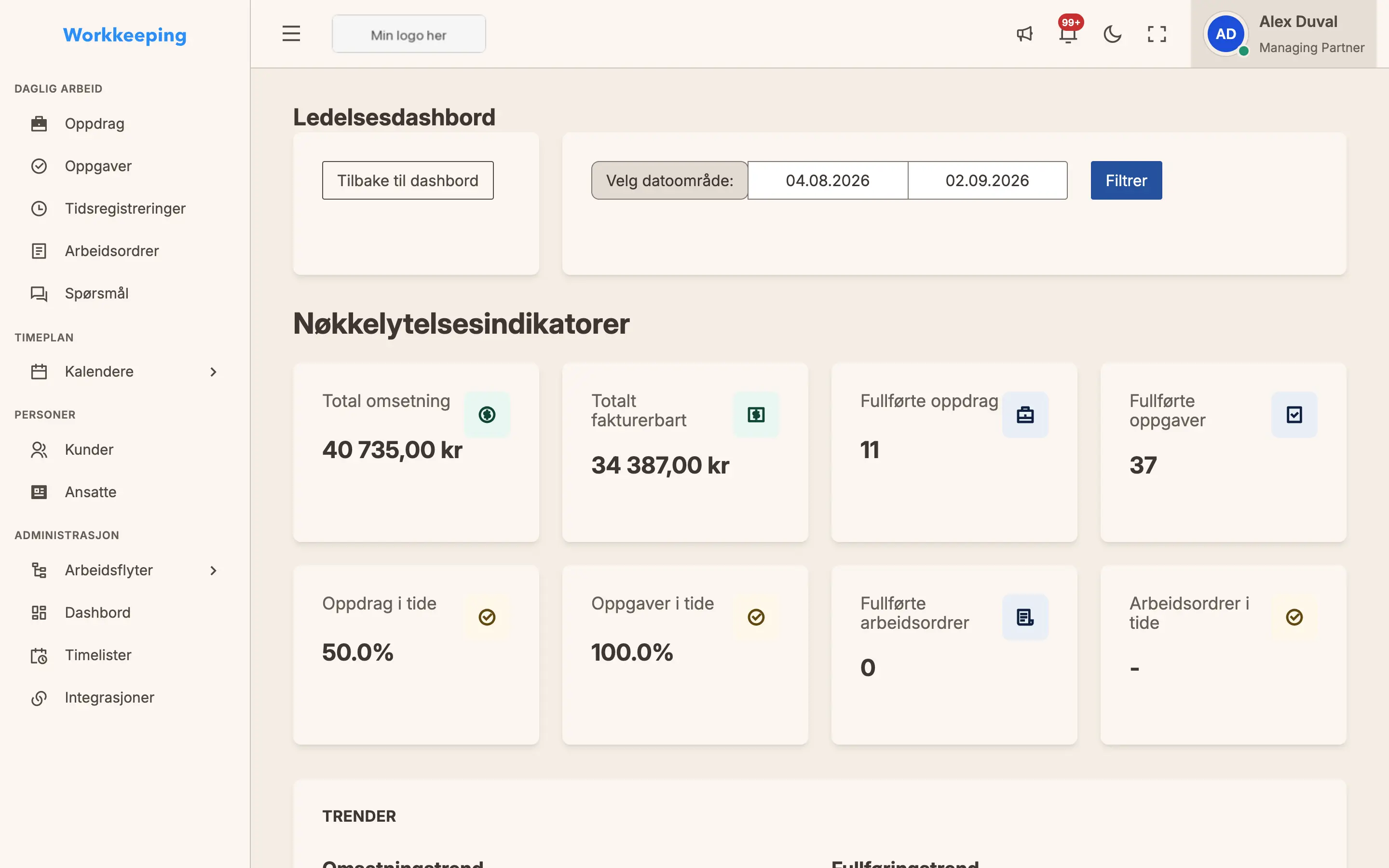Click the Totalt fakturerbart banknote icon
The width and height of the screenshot is (1389, 868).
[x=756, y=415]
